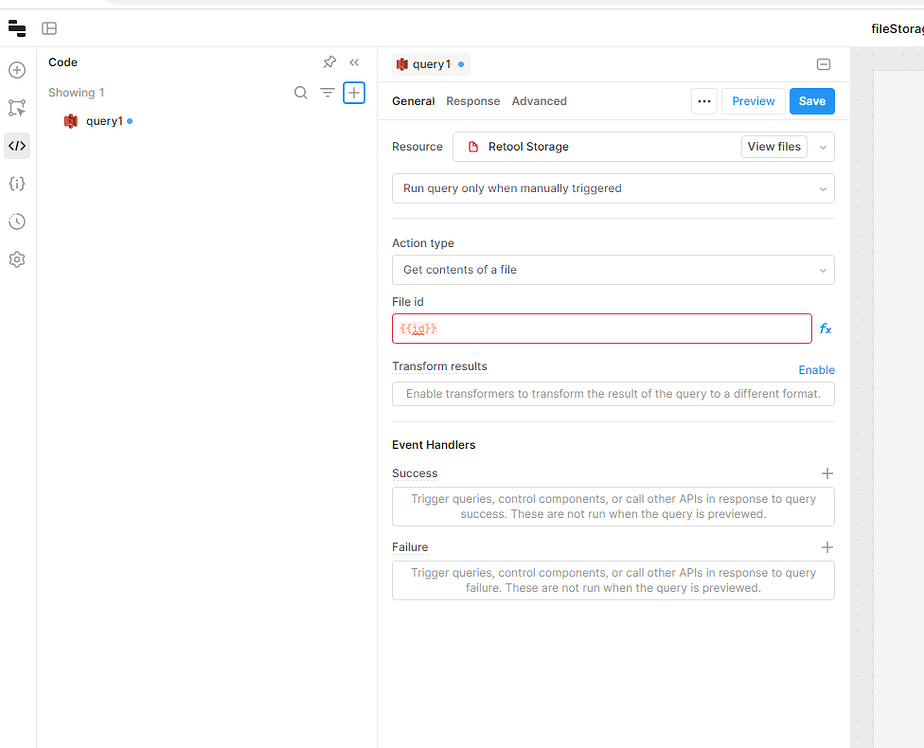Open the release History icon
924x748 pixels.
tap(16, 221)
